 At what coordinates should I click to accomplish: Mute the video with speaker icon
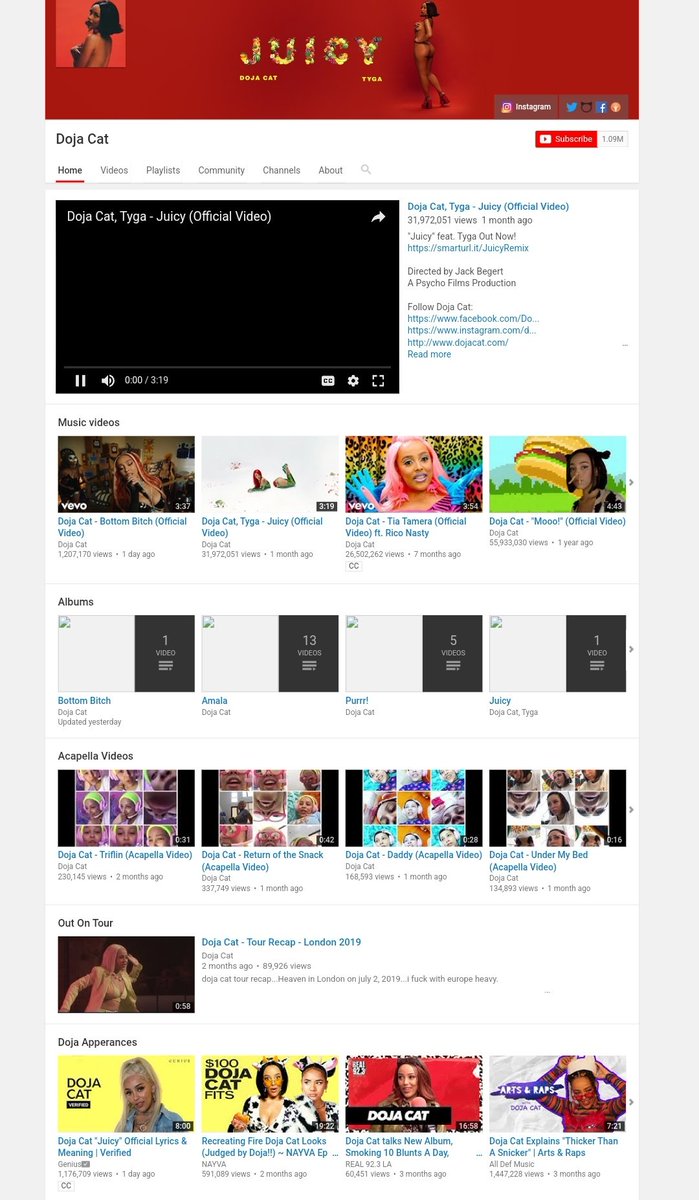pos(108,380)
